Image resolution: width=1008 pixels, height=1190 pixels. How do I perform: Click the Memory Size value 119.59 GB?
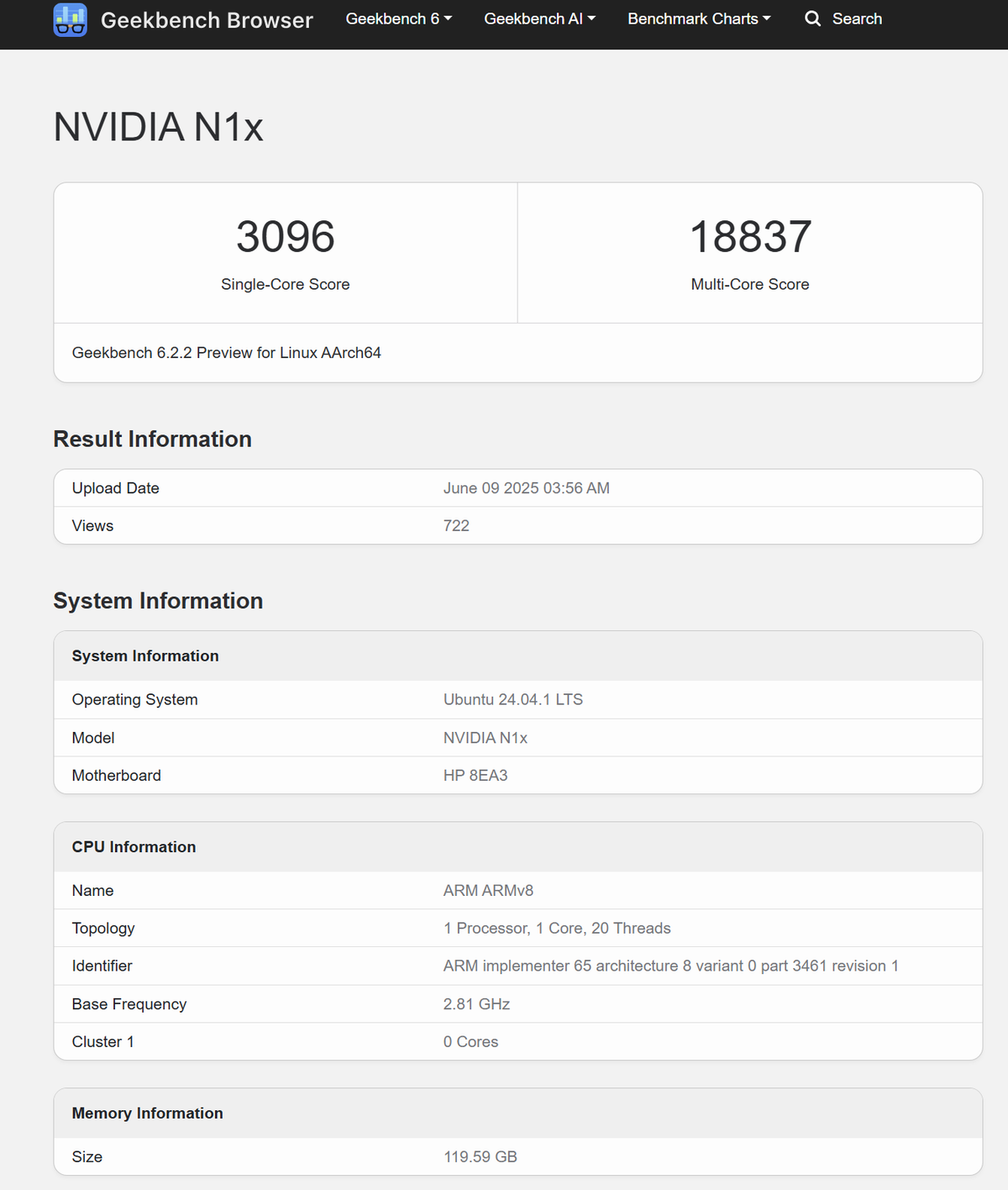[480, 1156]
